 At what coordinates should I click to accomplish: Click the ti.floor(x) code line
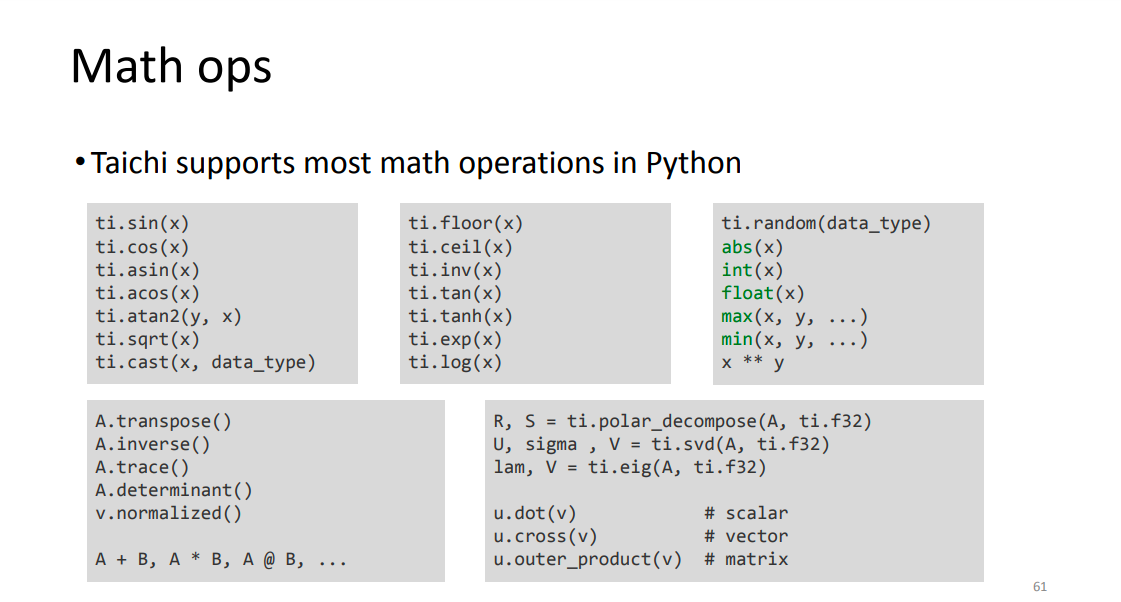click(x=465, y=224)
